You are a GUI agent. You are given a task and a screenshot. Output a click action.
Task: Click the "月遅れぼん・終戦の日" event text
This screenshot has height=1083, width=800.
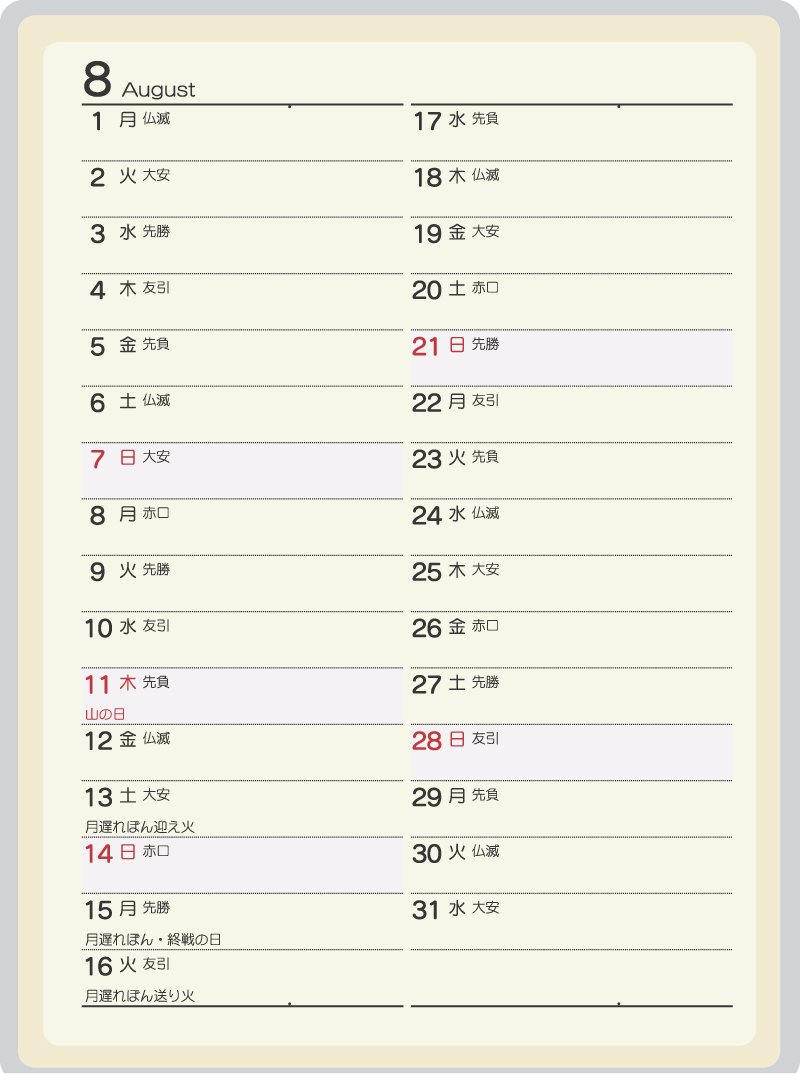click(x=153, y=940)
